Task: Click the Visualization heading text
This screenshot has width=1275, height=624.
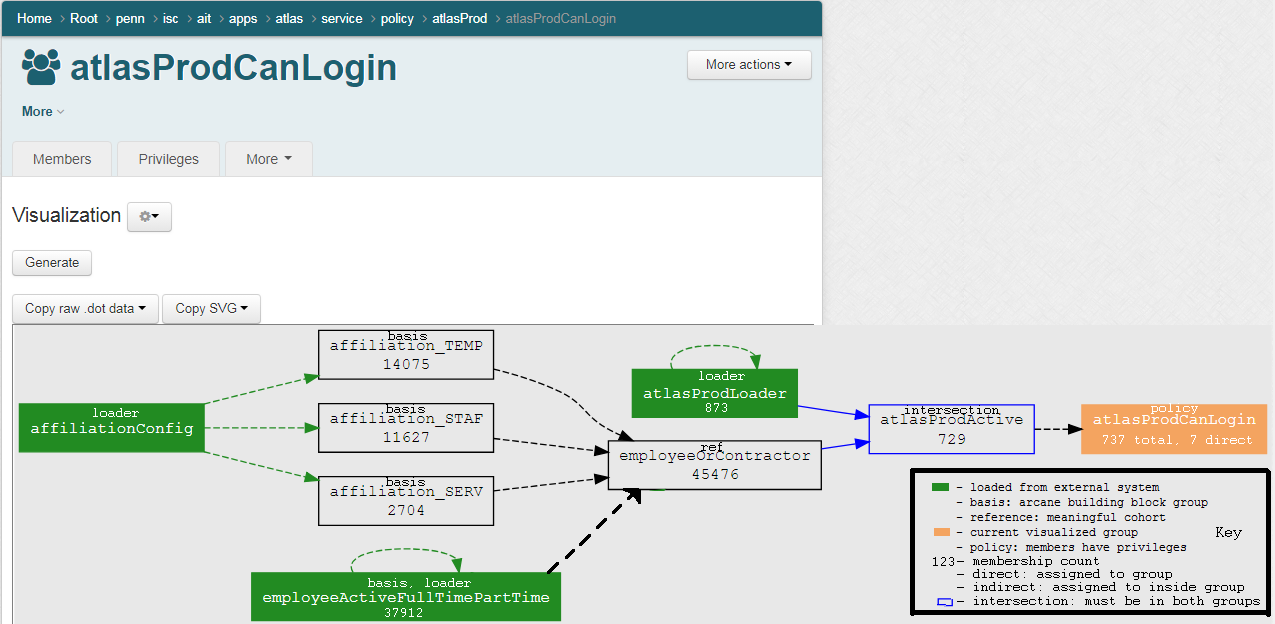Action: pos(66,215)
